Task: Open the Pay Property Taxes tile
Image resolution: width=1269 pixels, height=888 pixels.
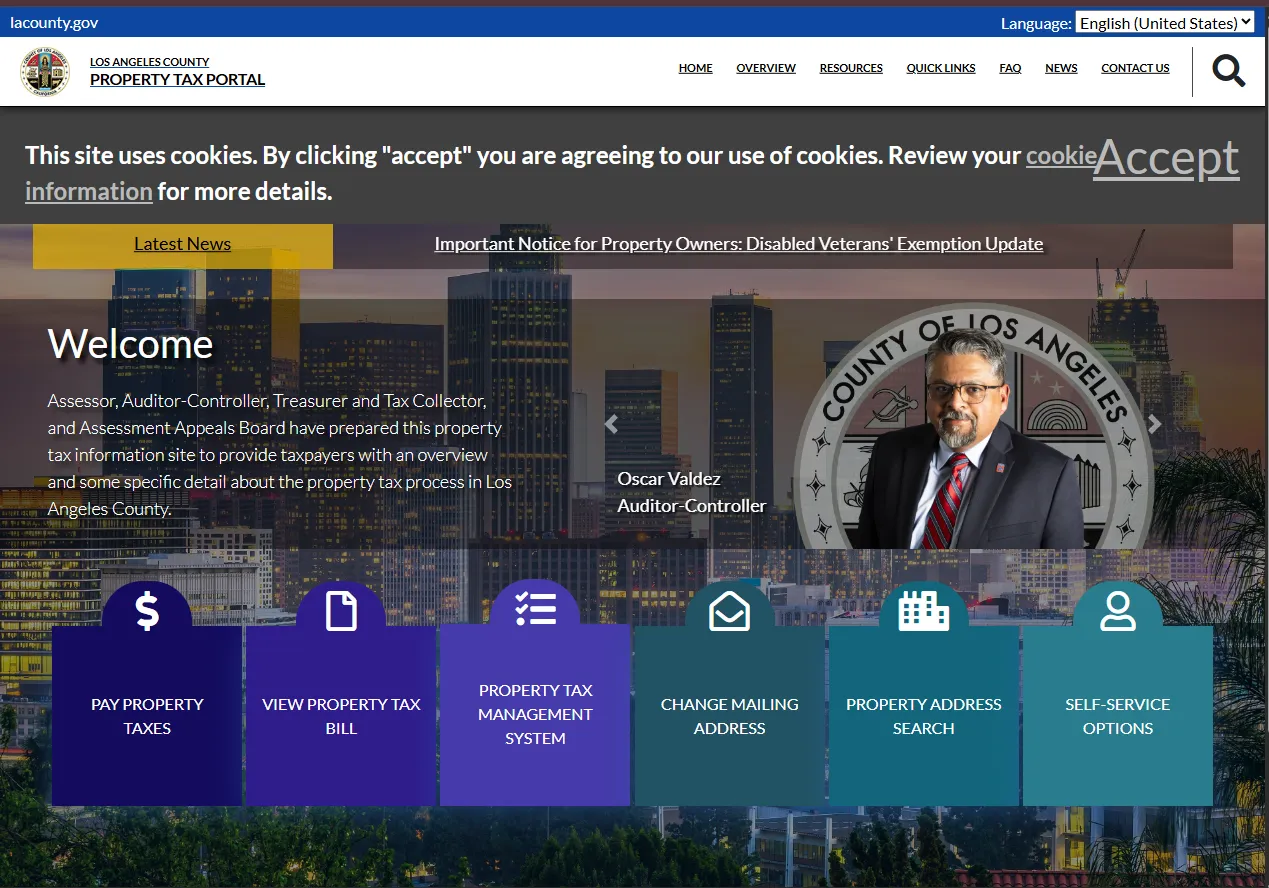Action: [x=147, y=716]
